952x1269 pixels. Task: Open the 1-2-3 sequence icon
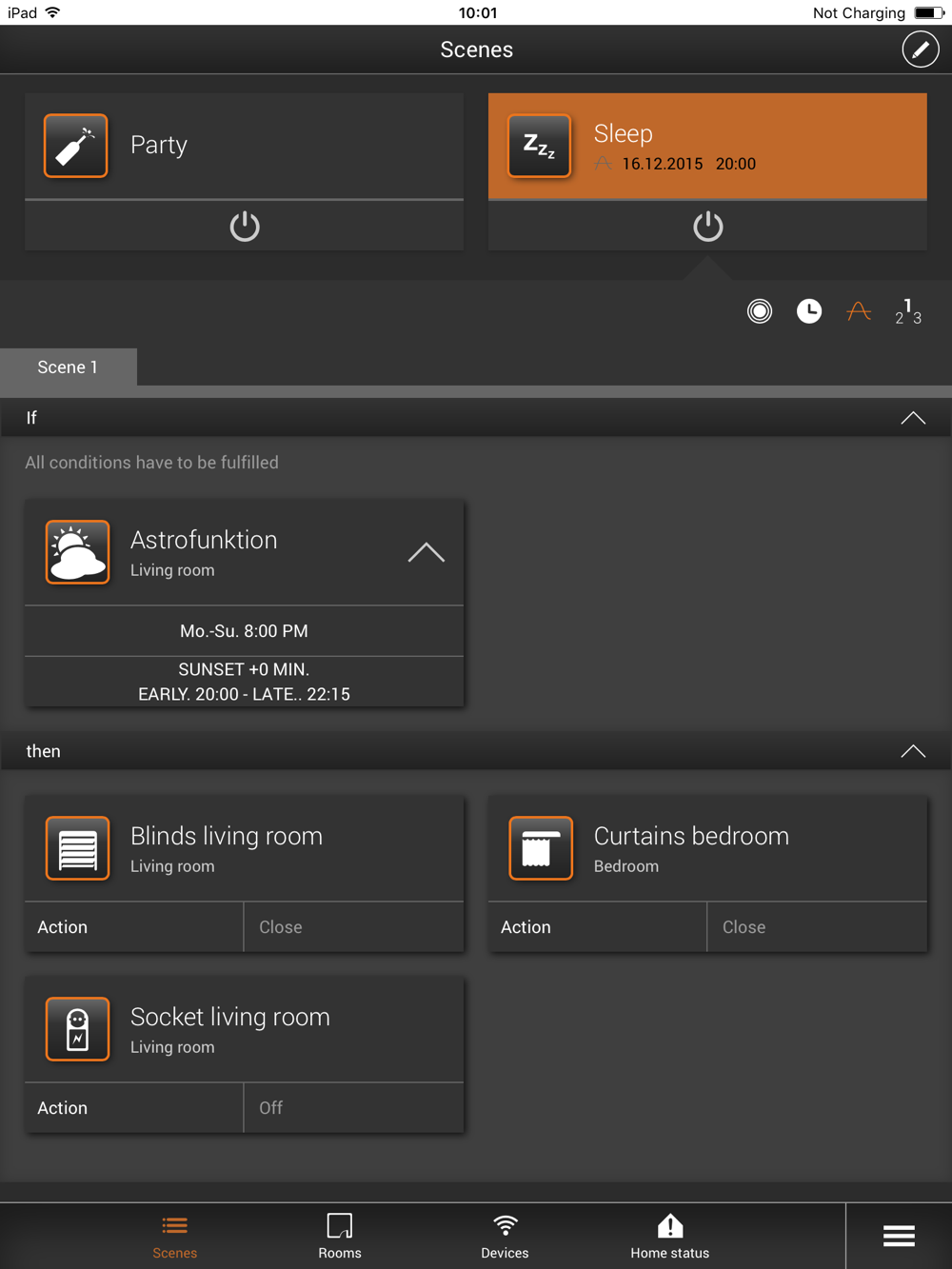coord(908,311)
